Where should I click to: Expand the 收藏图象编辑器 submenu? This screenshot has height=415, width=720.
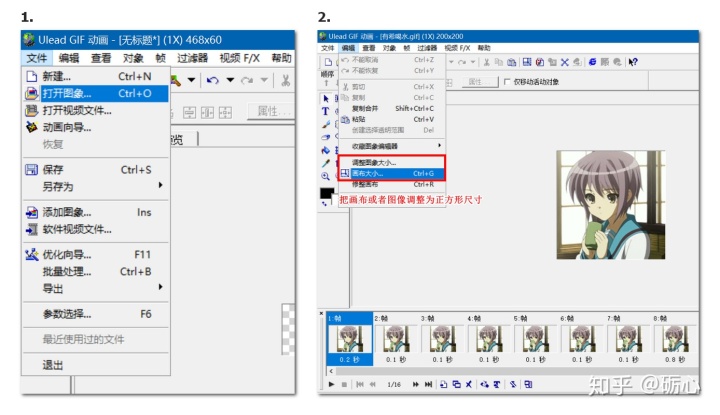tap(393, 146)
